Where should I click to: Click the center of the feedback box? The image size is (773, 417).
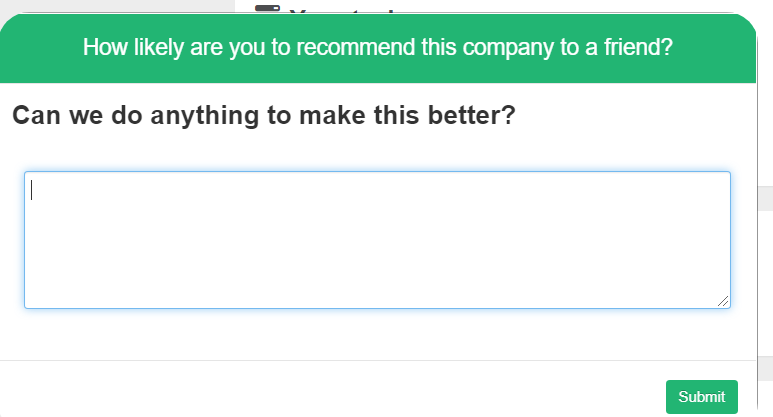tap(377, 240)
